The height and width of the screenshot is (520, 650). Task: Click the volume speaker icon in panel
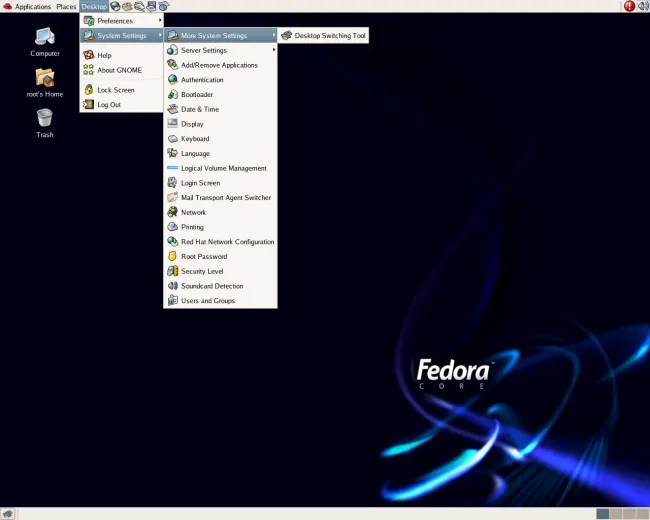click(x=641, y=6)
